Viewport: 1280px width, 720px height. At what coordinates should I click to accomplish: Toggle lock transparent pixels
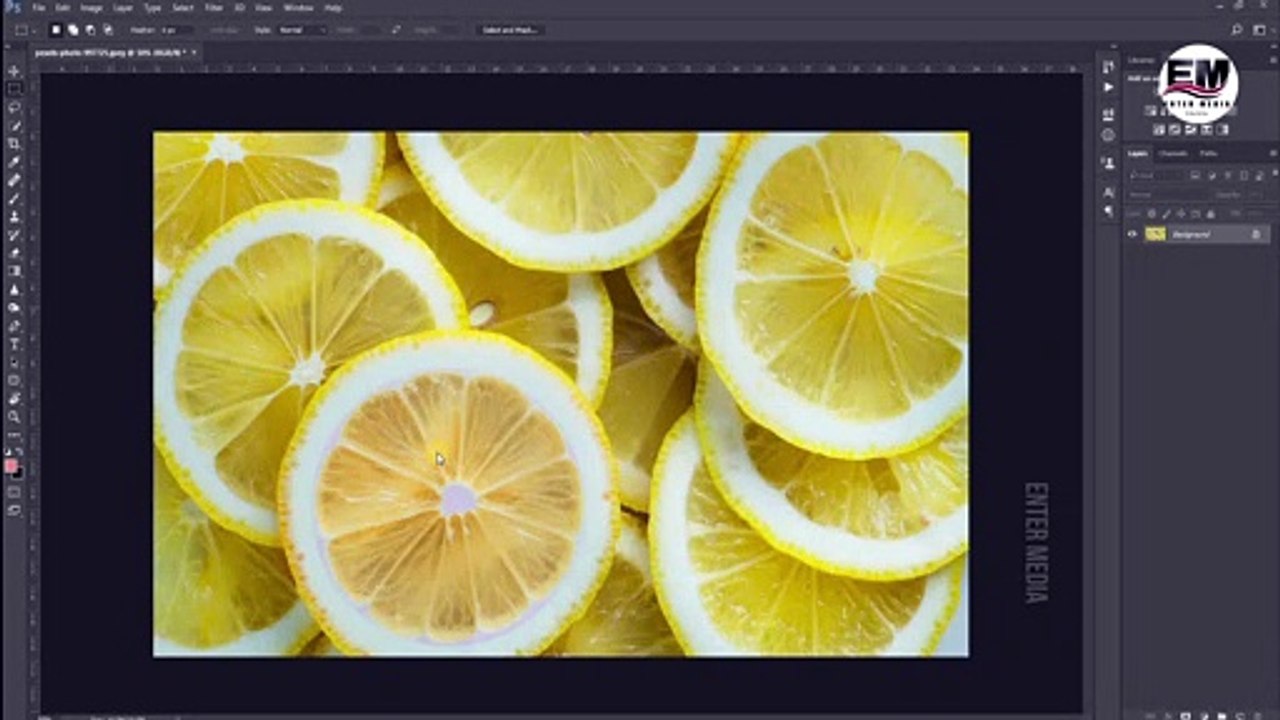(x=1151, y=214)
